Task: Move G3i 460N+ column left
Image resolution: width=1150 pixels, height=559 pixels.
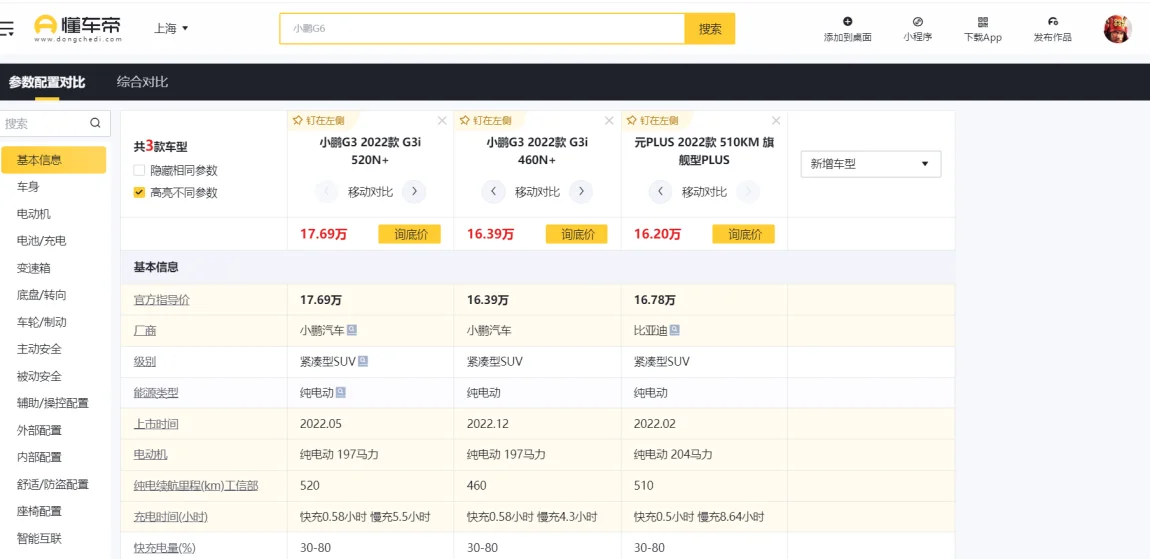Action: pyautogui.click(x=494, y=191)
